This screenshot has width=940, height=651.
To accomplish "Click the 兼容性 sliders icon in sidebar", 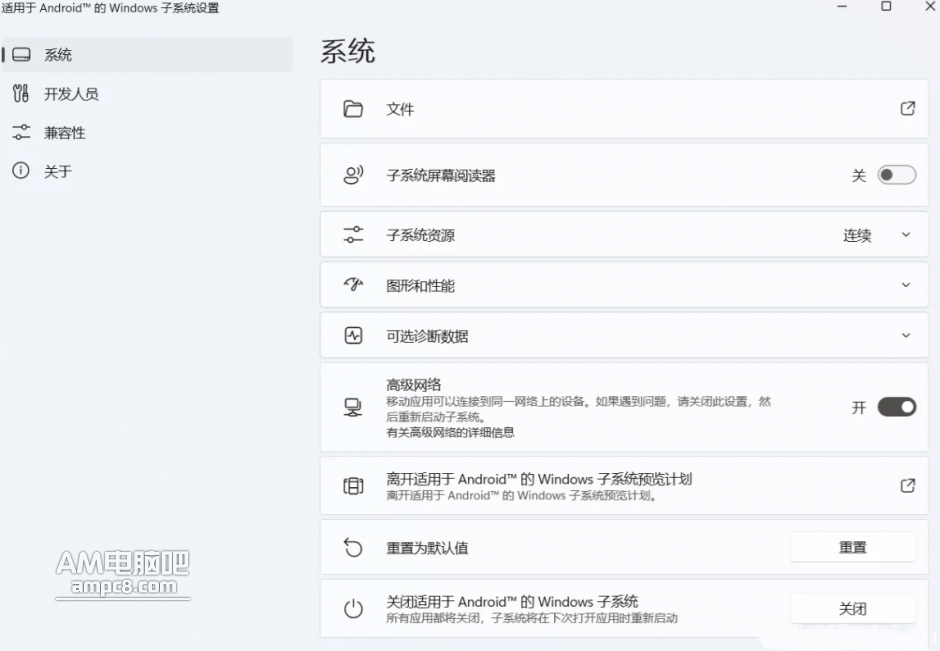I will click(x=21, y=132).
